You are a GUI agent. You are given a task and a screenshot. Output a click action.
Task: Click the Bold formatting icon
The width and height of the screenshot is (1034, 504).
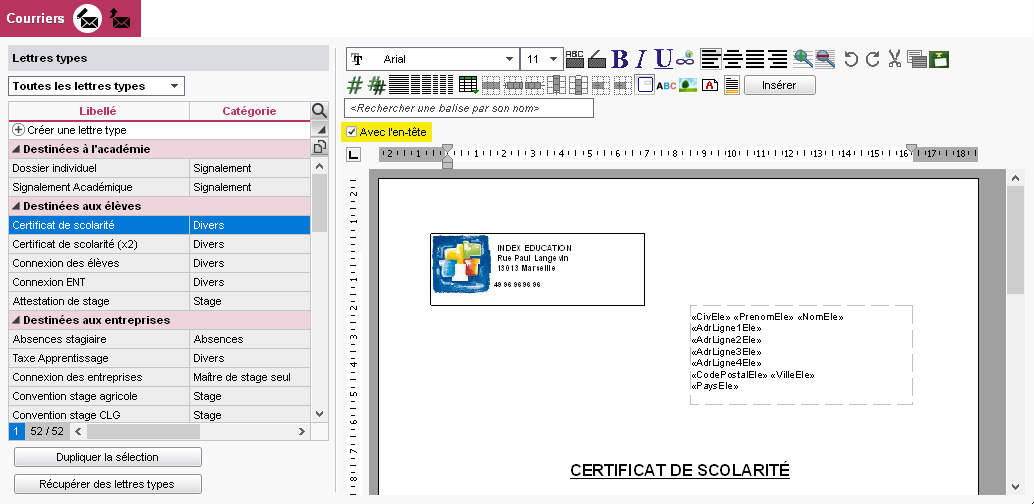[x=619, y=59]
